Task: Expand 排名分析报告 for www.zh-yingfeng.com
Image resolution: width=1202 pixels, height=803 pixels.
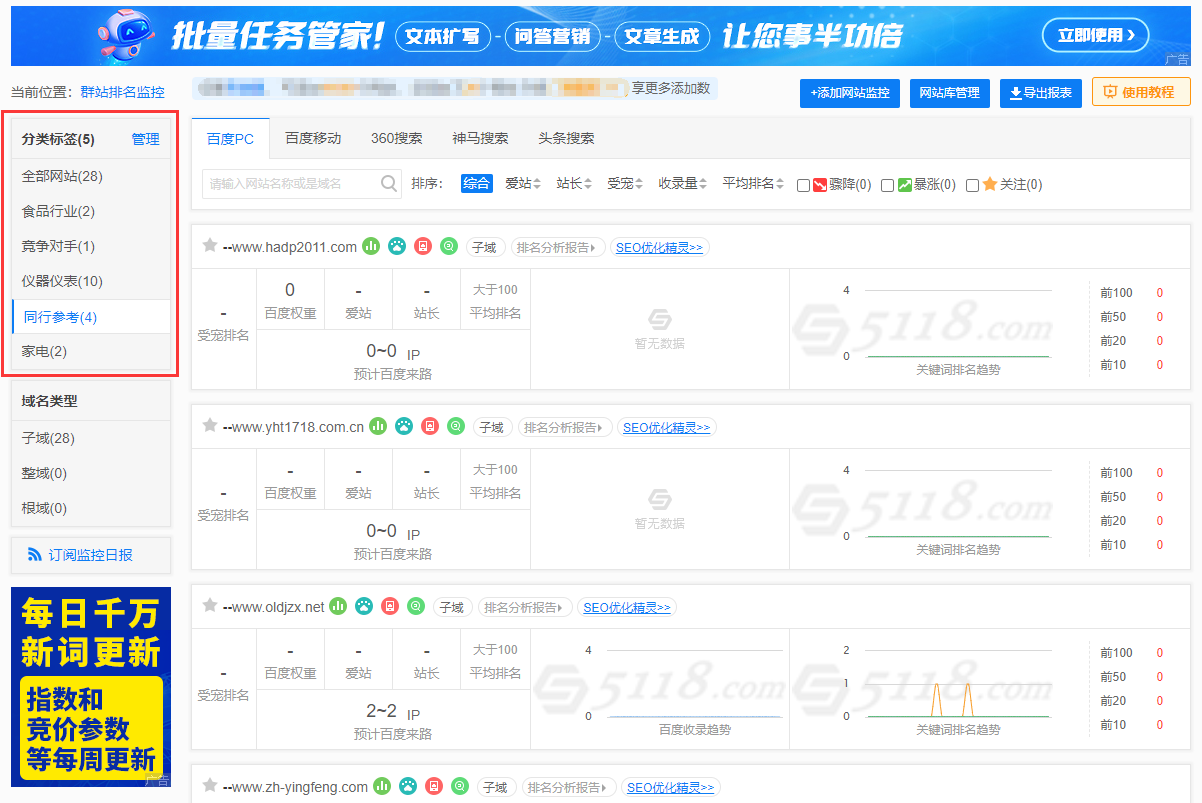Action: [569, 787]
